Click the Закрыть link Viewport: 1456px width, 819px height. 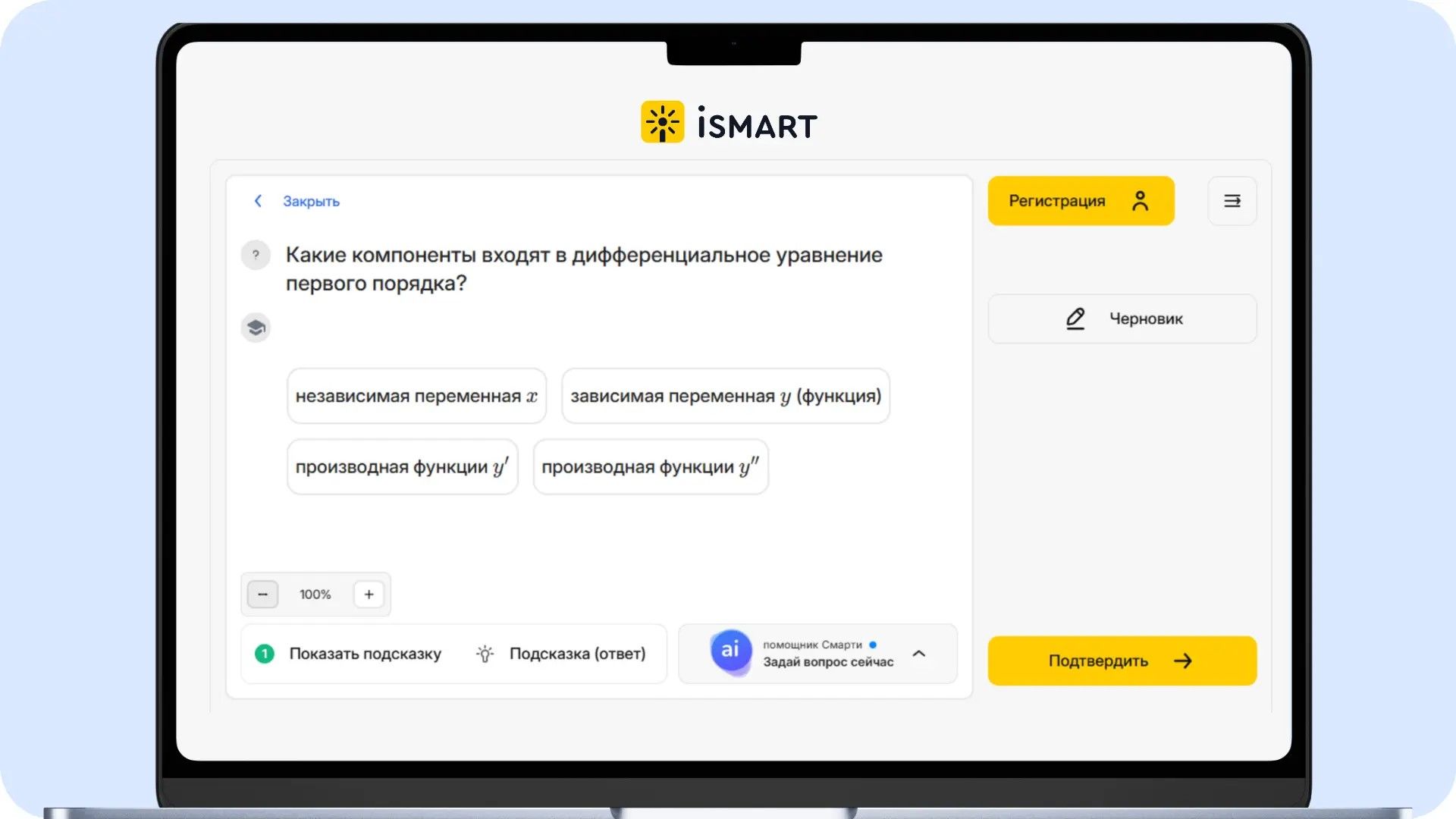pos(311,202)
